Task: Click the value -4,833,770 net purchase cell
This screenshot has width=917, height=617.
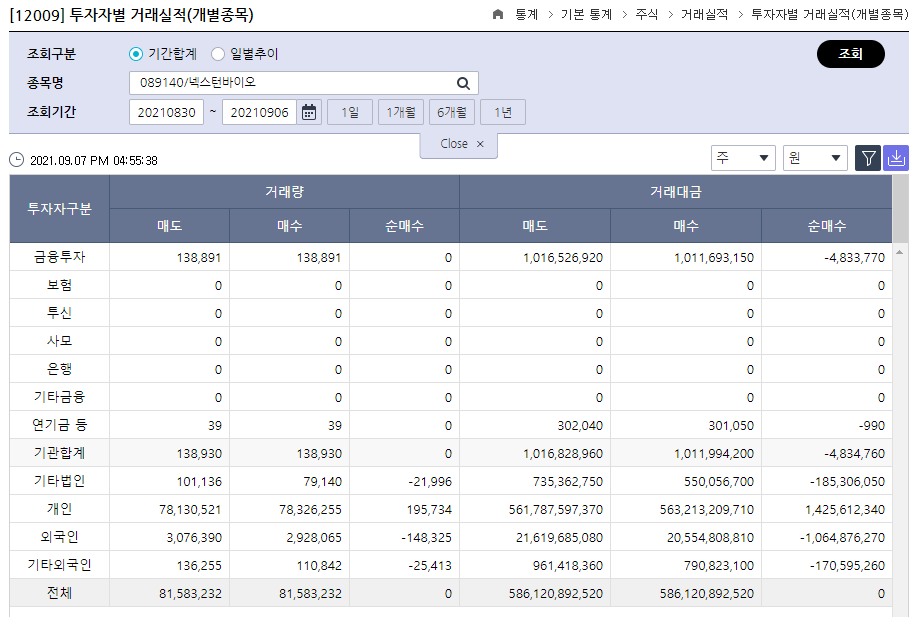Action: [x=854, y=258]
